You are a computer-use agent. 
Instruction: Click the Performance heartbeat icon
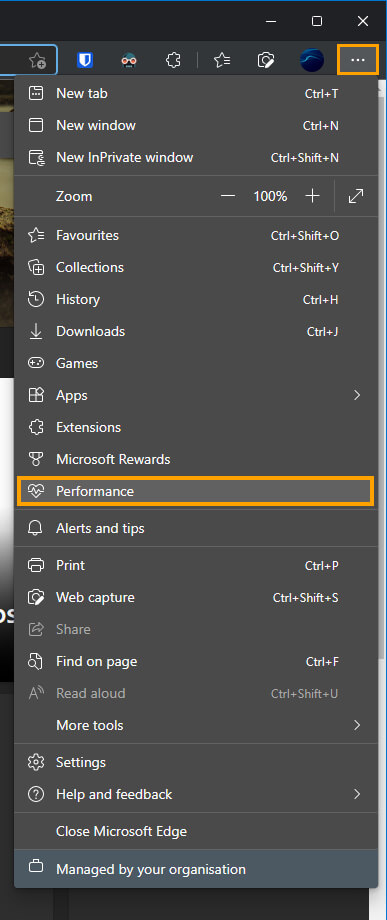(x=36, y=491)
